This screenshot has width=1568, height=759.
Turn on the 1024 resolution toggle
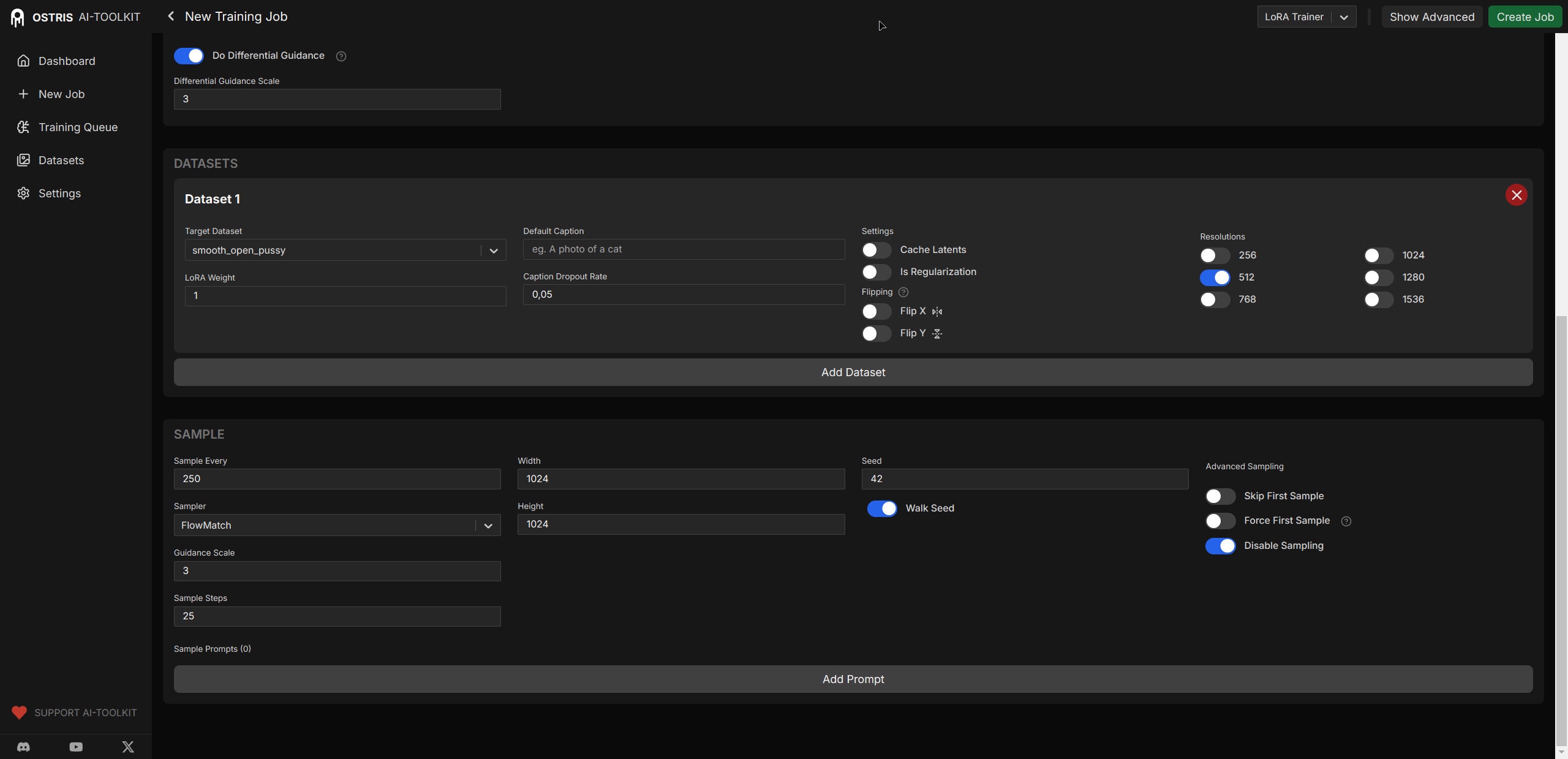click(x=1378, y=255)
